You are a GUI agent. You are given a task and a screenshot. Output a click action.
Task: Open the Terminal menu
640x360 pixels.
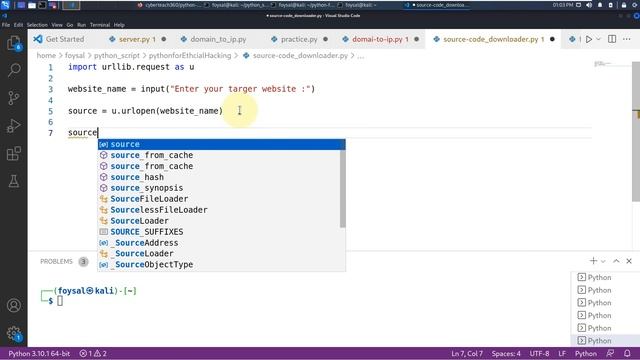pyautogui.click(x=100, y=25)
